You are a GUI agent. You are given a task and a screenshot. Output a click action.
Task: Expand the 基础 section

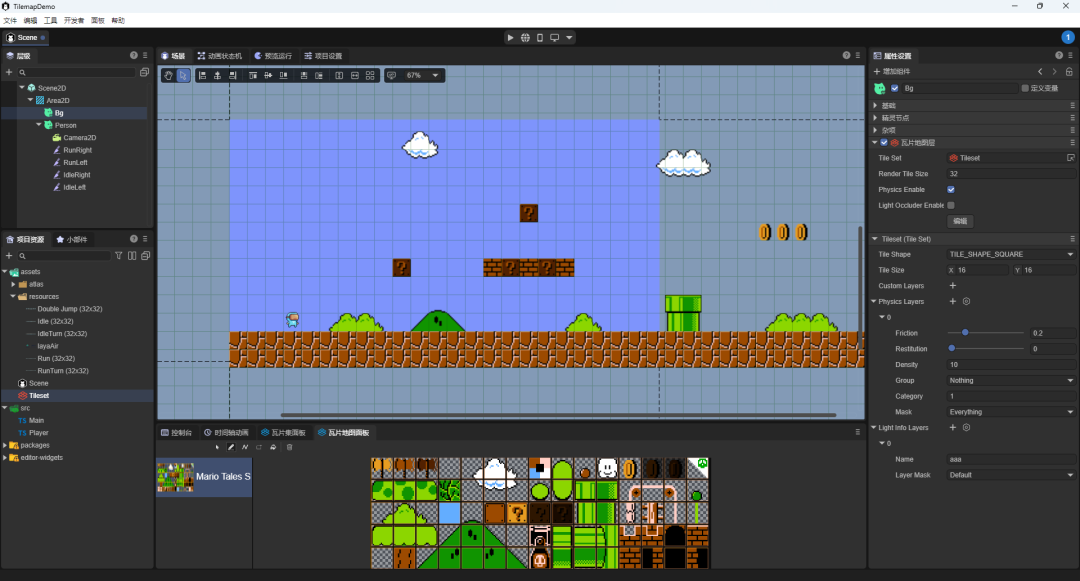pos(875,105)
